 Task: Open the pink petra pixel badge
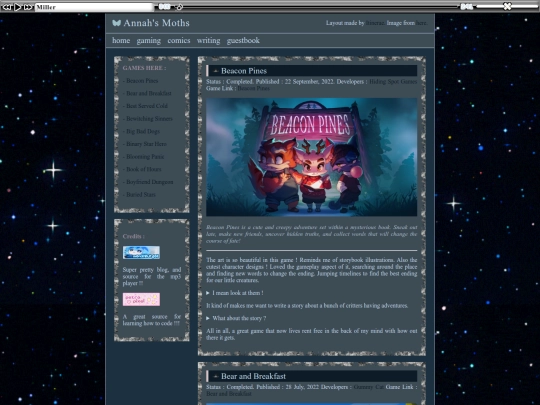click(141, 299)
